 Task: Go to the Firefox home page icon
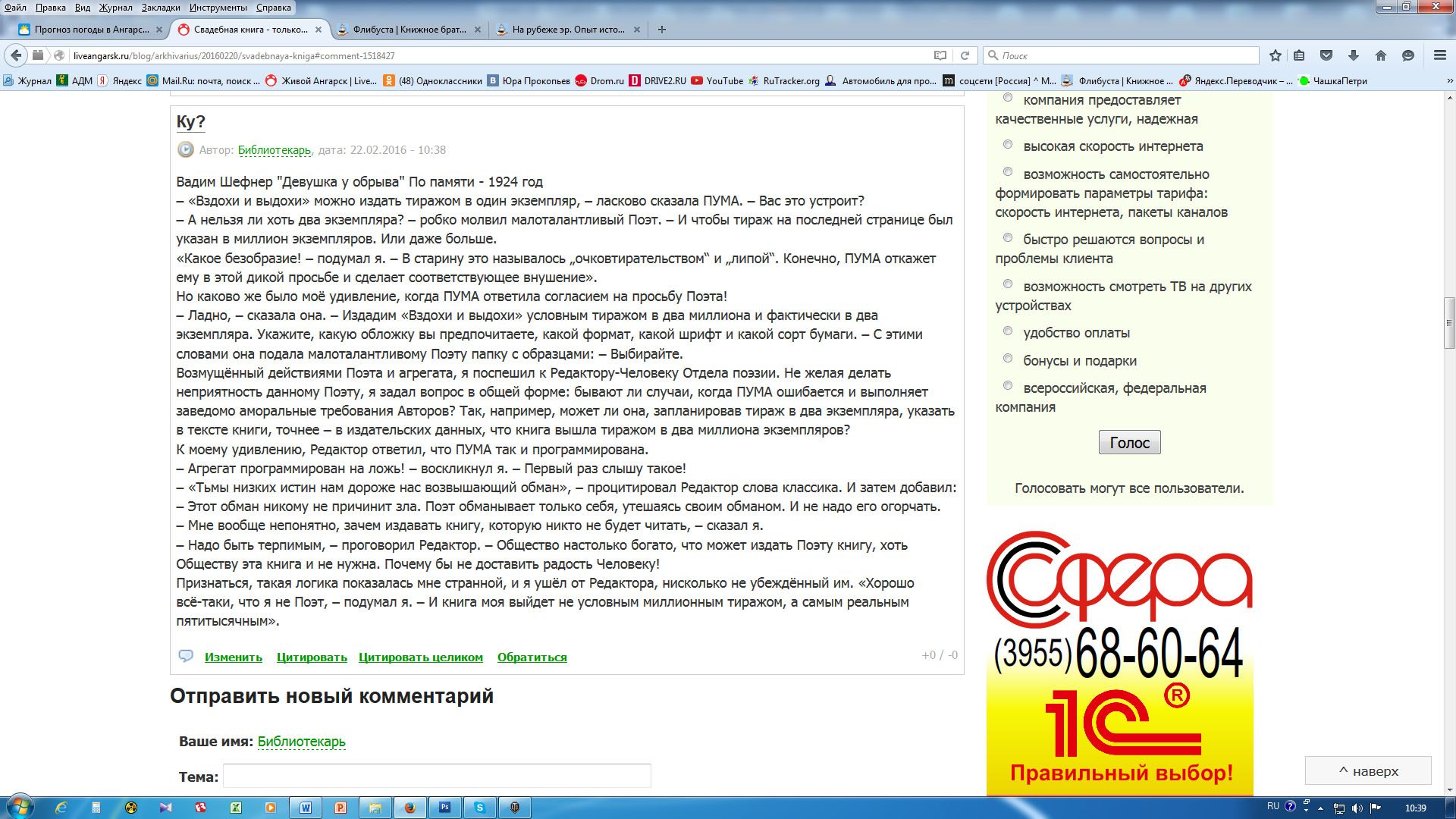point(1381,55)
